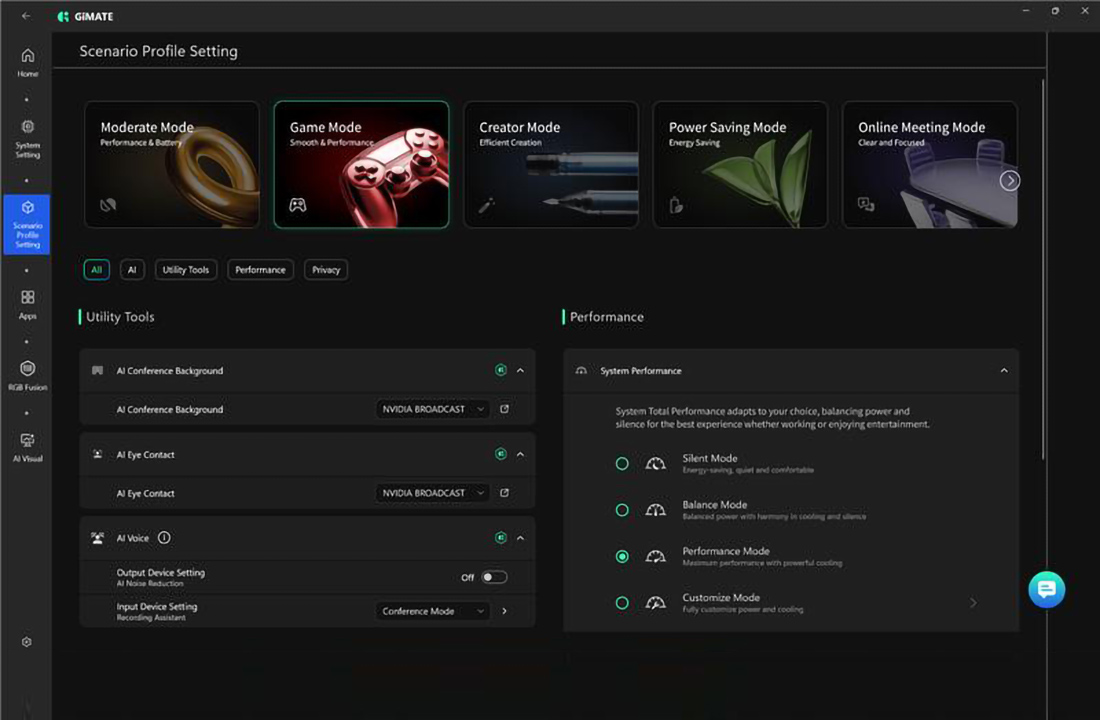Open the Apps sidebar icon
1100x720 pixels.
click(27, 305)
